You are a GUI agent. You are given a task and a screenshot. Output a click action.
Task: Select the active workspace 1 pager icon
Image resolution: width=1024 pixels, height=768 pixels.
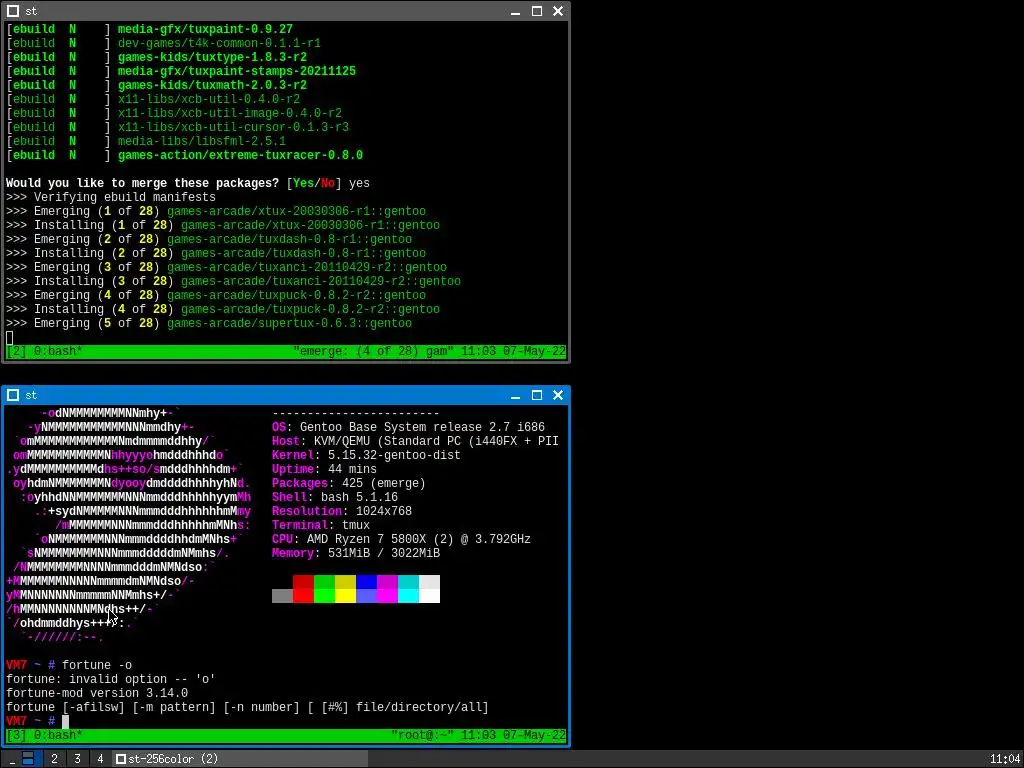28,759
